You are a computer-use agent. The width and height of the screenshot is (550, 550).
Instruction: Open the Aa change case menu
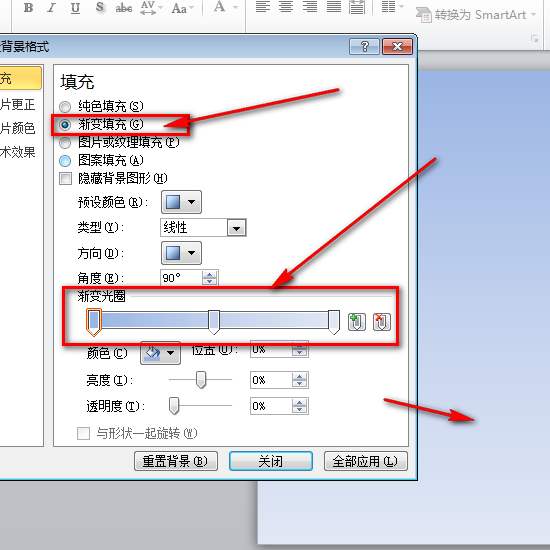[x=182, y=7]
